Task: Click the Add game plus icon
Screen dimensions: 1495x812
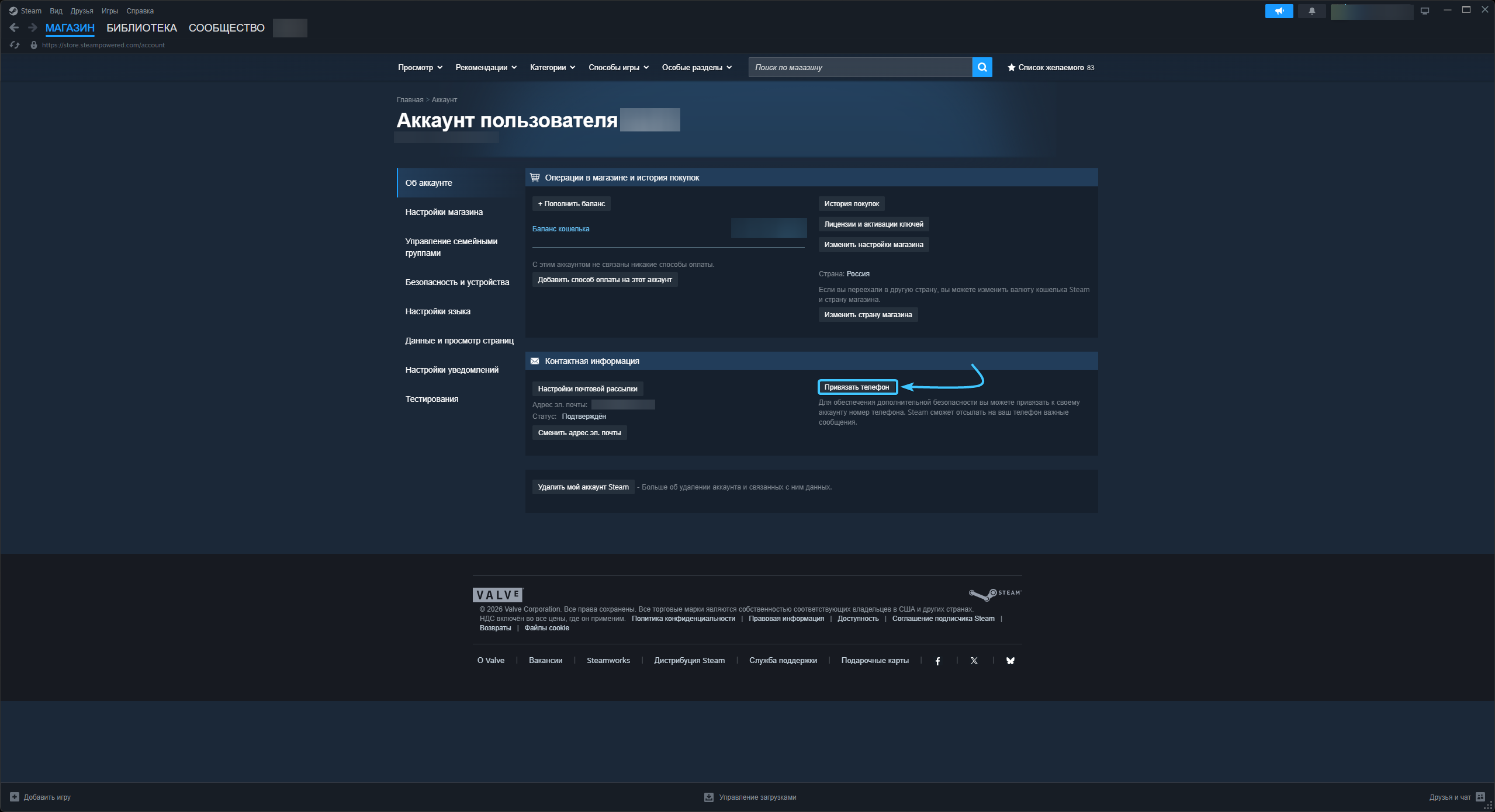Action: 15,797
